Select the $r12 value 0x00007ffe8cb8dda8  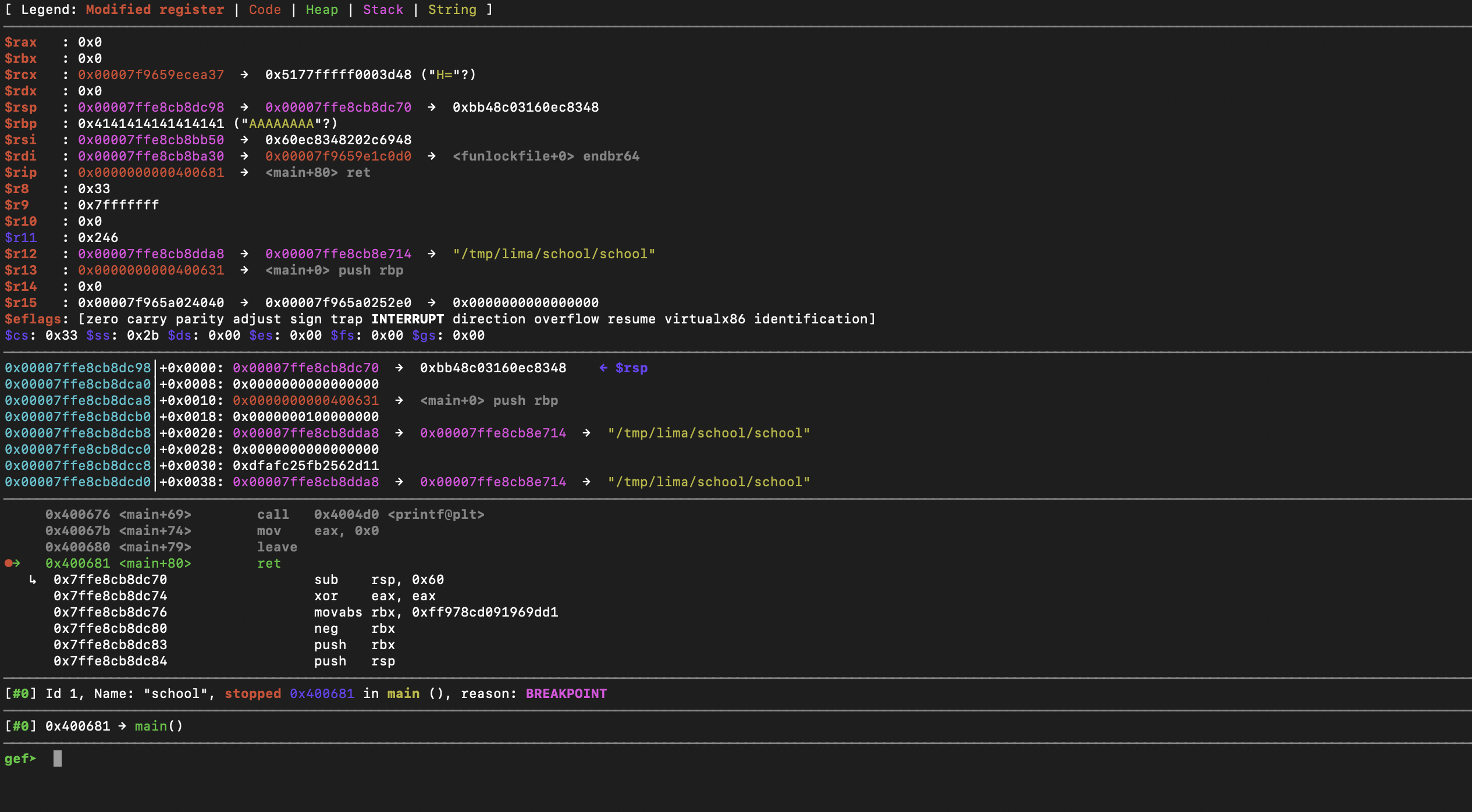(x=151, y=254)
